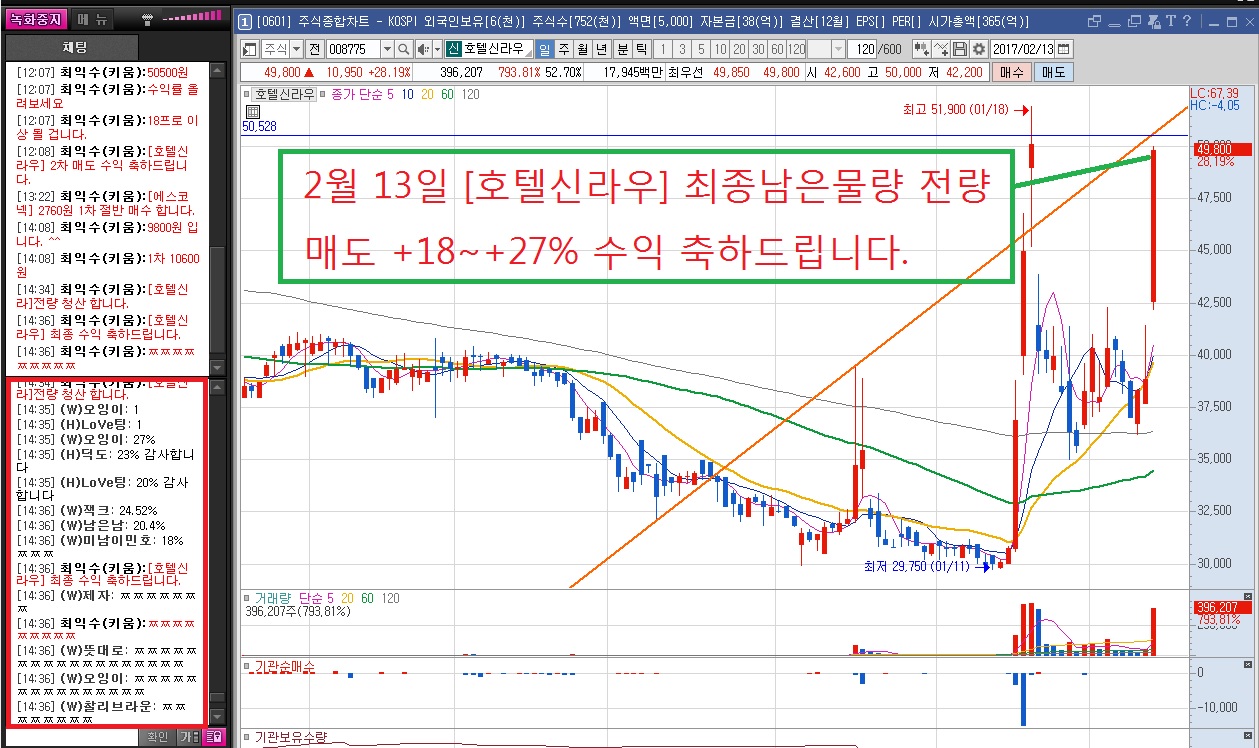Image resolution: width=1259 pixels, height=748 pixels.
Task: Open chart settings gear icon
Action: 979,49
